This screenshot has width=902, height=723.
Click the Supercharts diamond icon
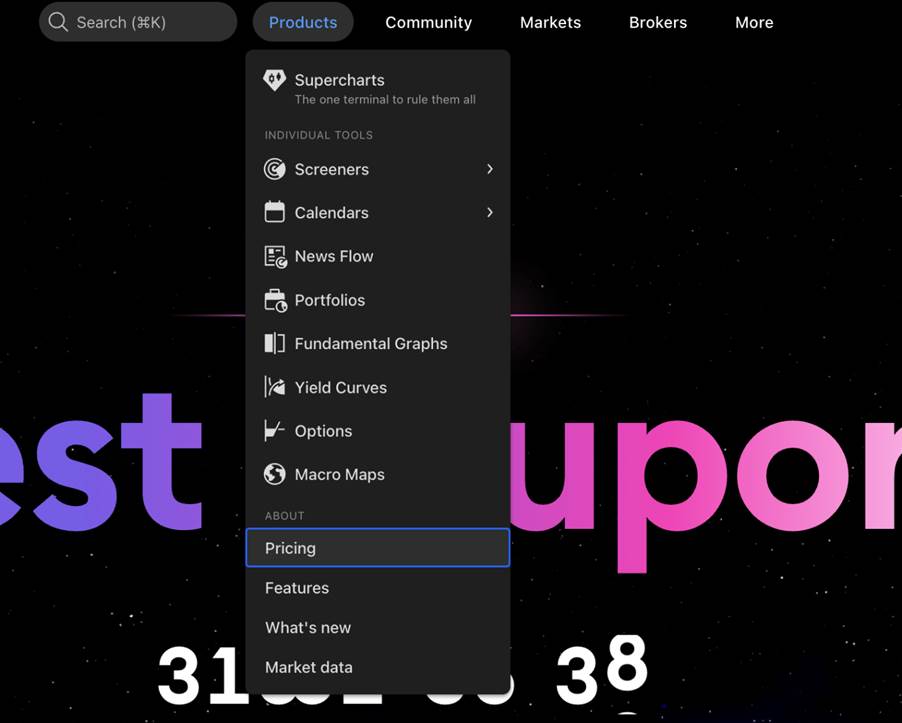click(x=274, y=80)
